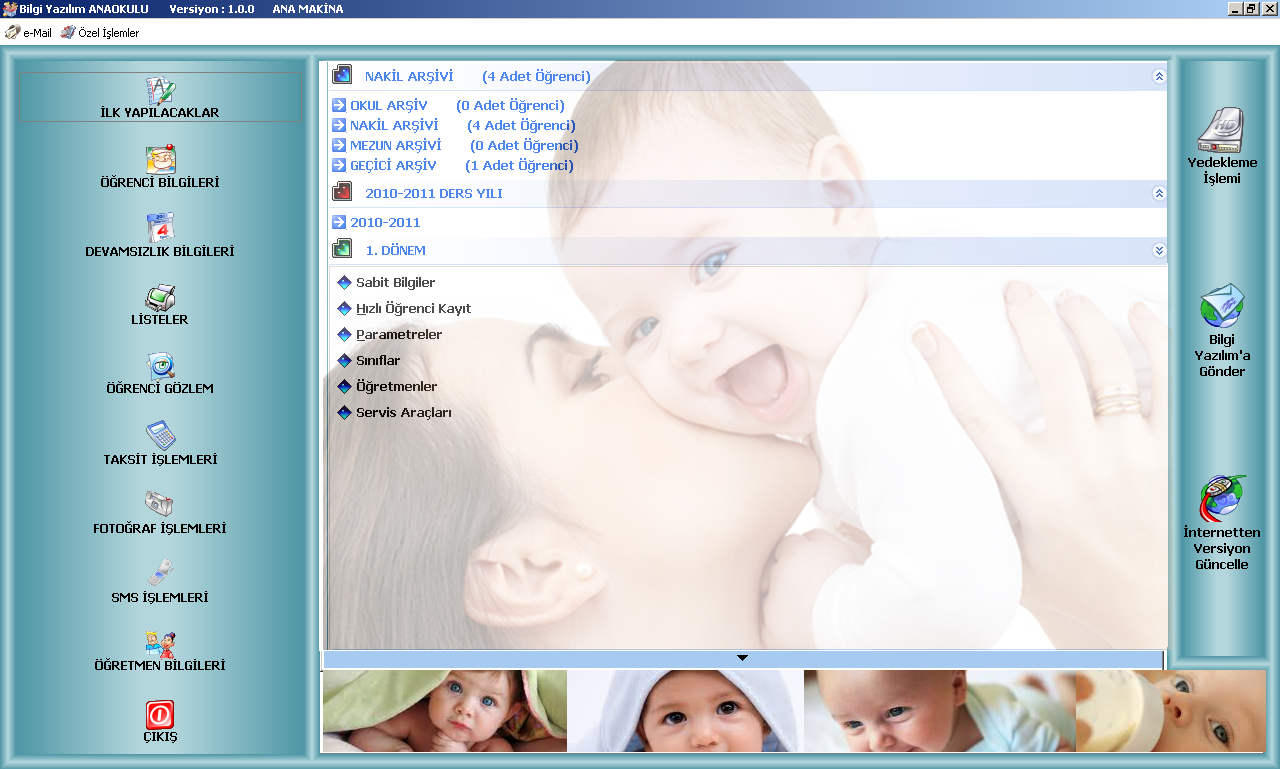The height and width of the screenshot is (769, 1280).
Task: Click the 1. DÖNEM header title
Action: click(x=396, y=250)
